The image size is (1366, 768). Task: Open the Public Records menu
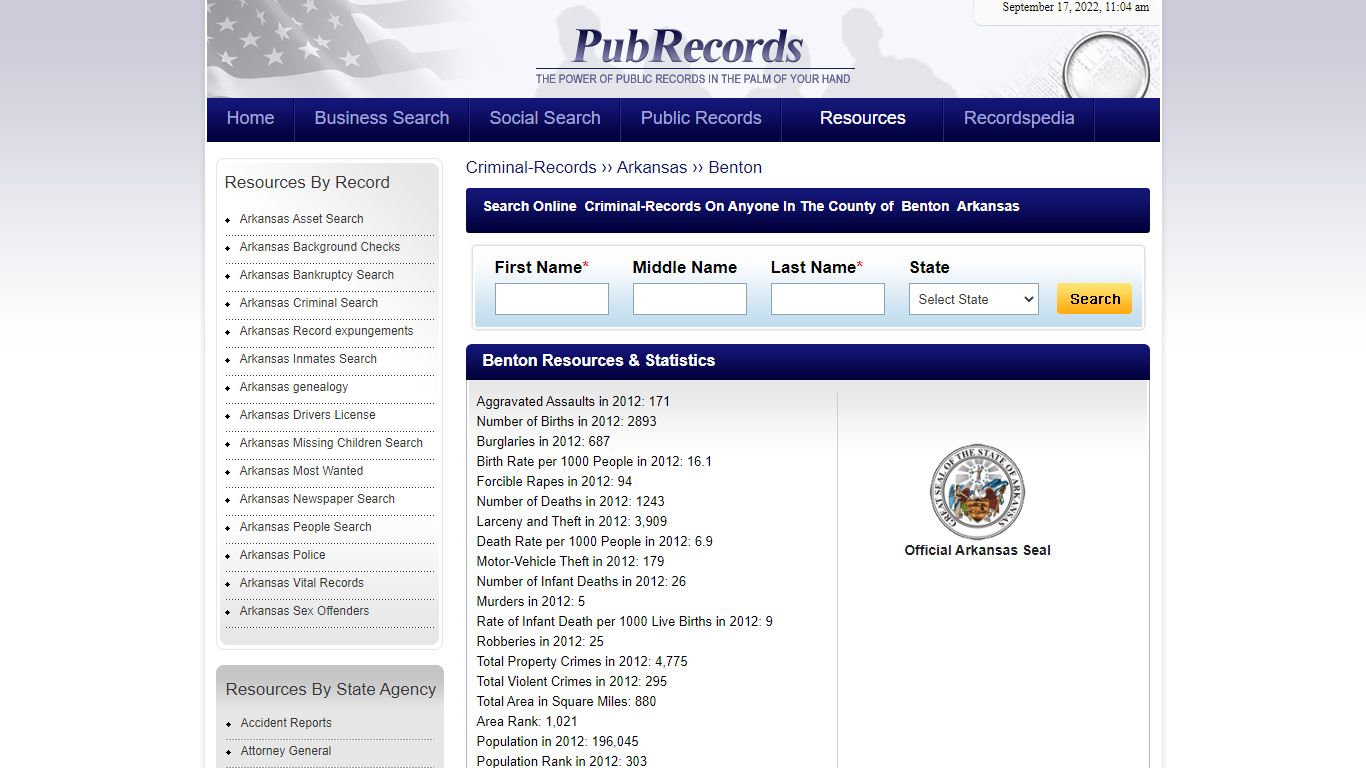tap(701, 118)
